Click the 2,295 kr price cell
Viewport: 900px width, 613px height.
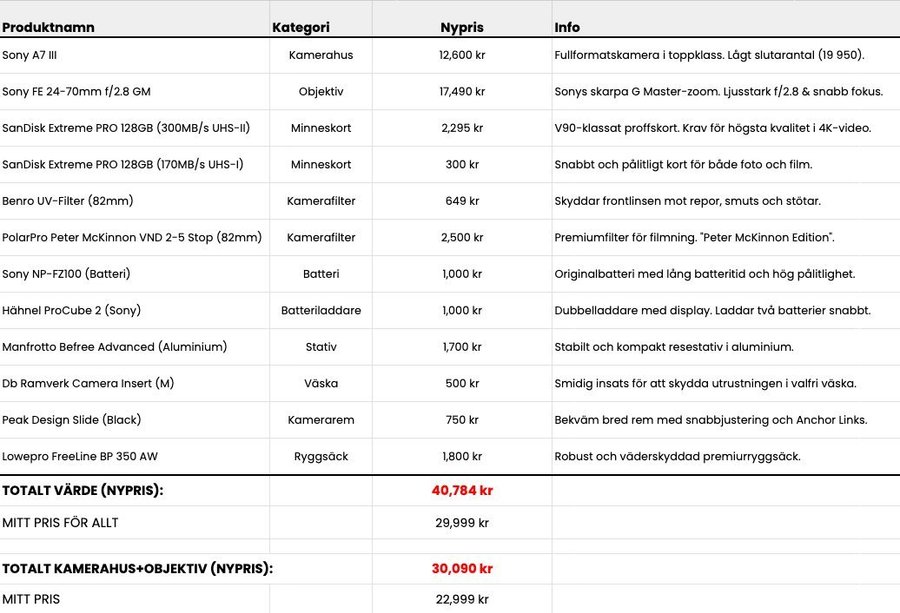pyautogui.click(x=461, y=128)
